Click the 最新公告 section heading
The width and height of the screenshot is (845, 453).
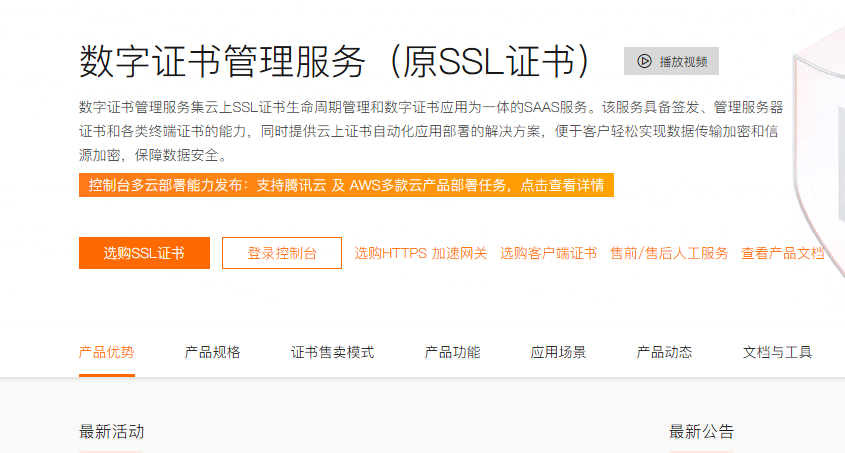point(701,432)
